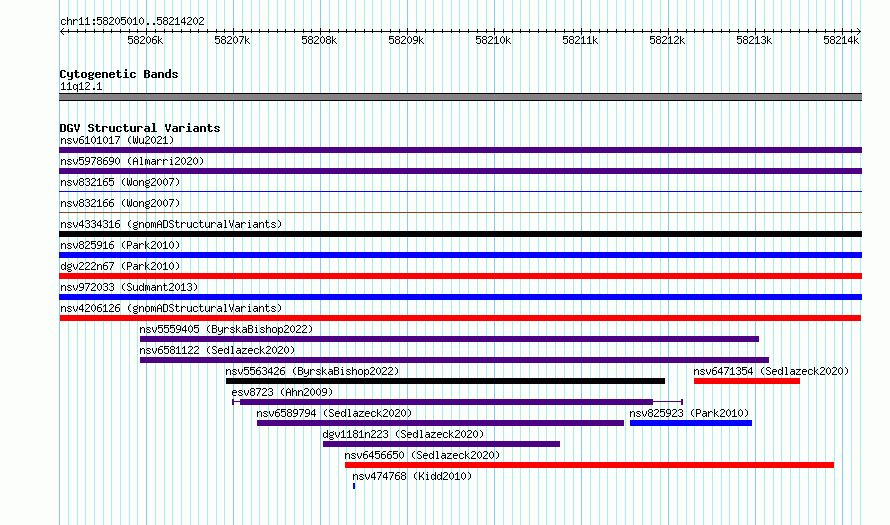Click the blue nsv825916 variant bar
890x525 pixels.
click(x=460, y=255)
